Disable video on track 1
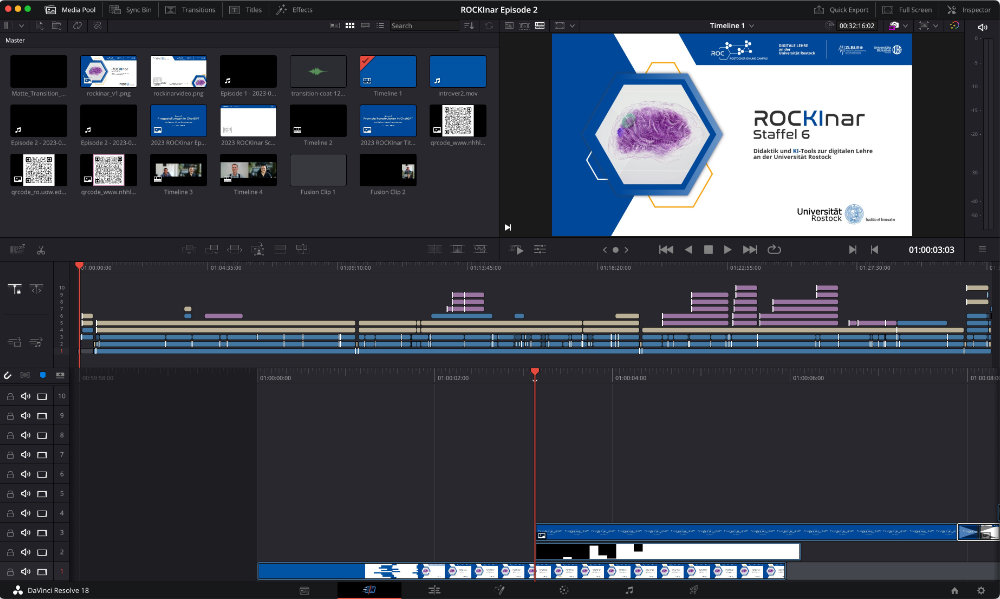Viewport: 1000px width, 599px height. 42,572
